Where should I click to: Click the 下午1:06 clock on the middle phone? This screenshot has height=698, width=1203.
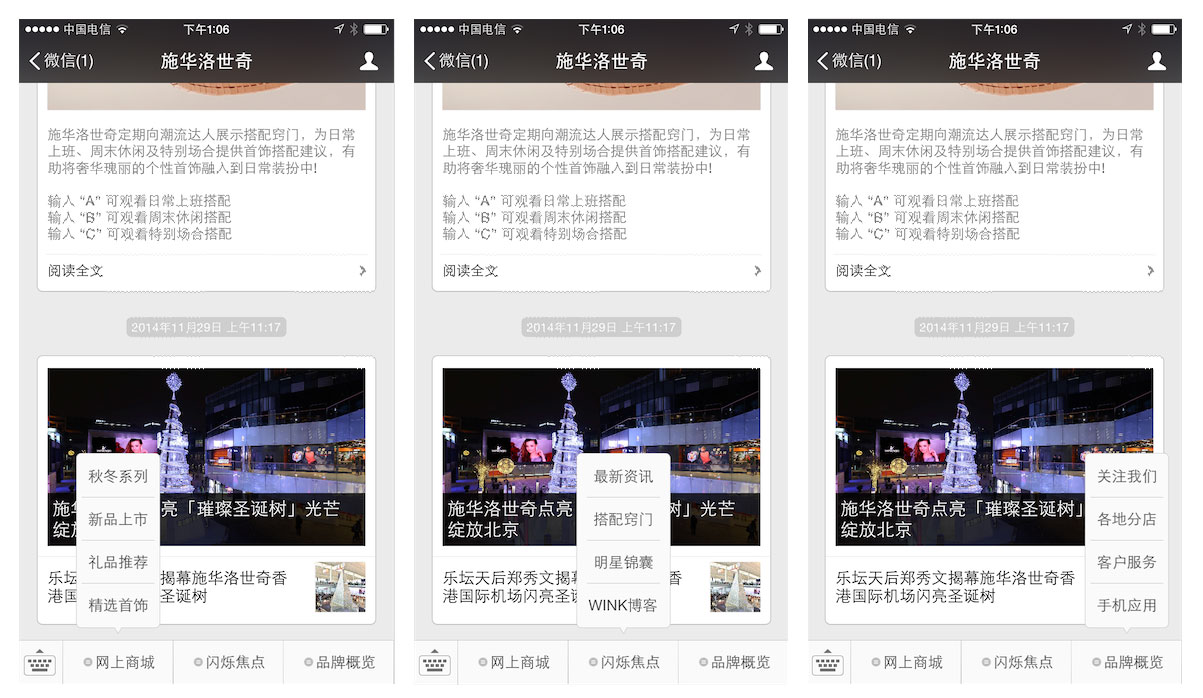(x=601, y=29)
